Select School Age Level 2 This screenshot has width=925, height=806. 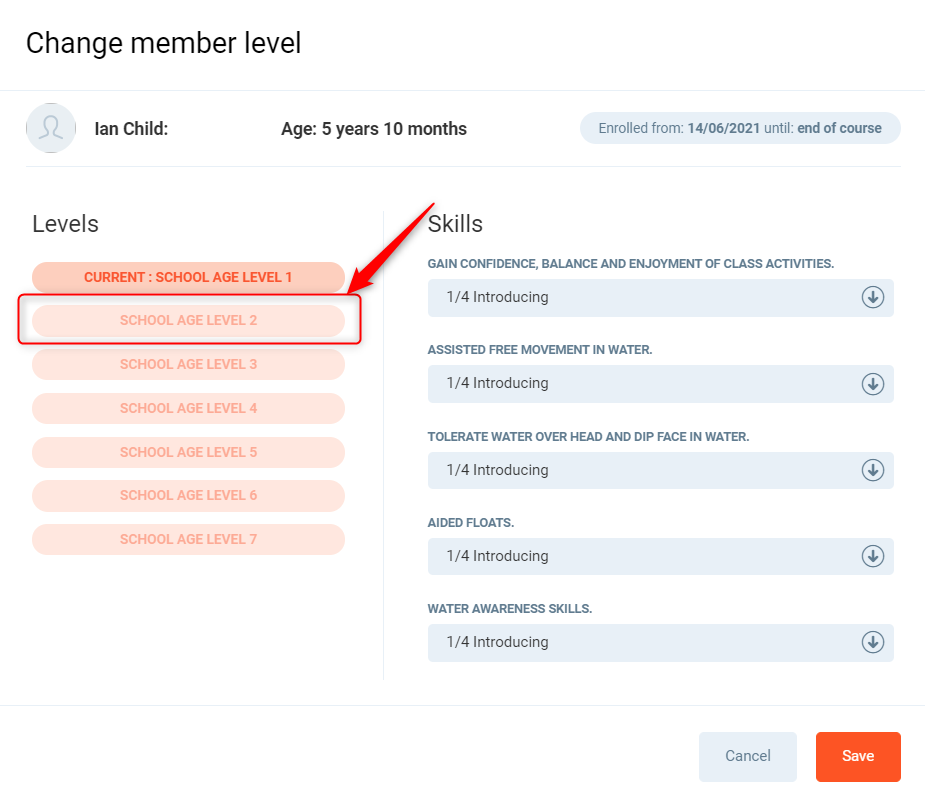point(188,321)
